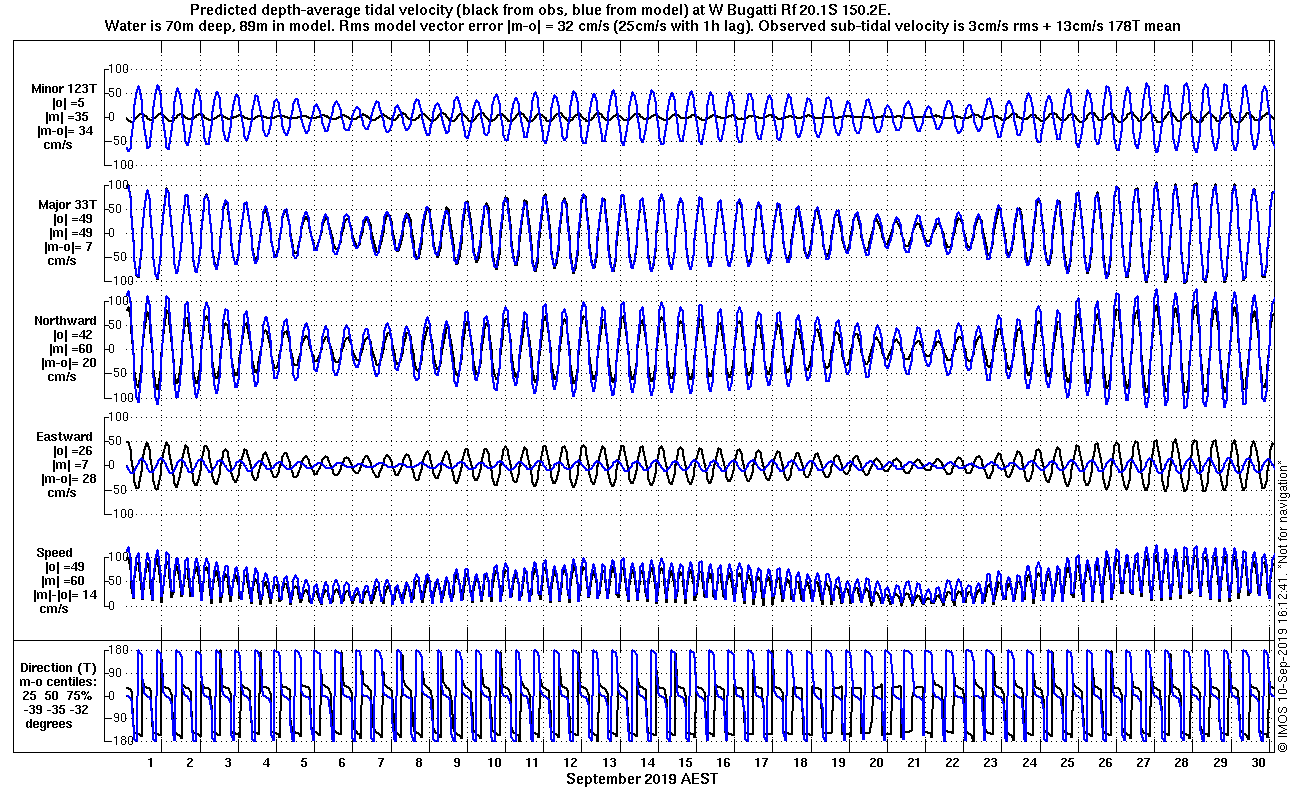This screenshot has width=1300, height=800.
Task: Click day '28' on the date axis
Action: (x=1182, y=763)
